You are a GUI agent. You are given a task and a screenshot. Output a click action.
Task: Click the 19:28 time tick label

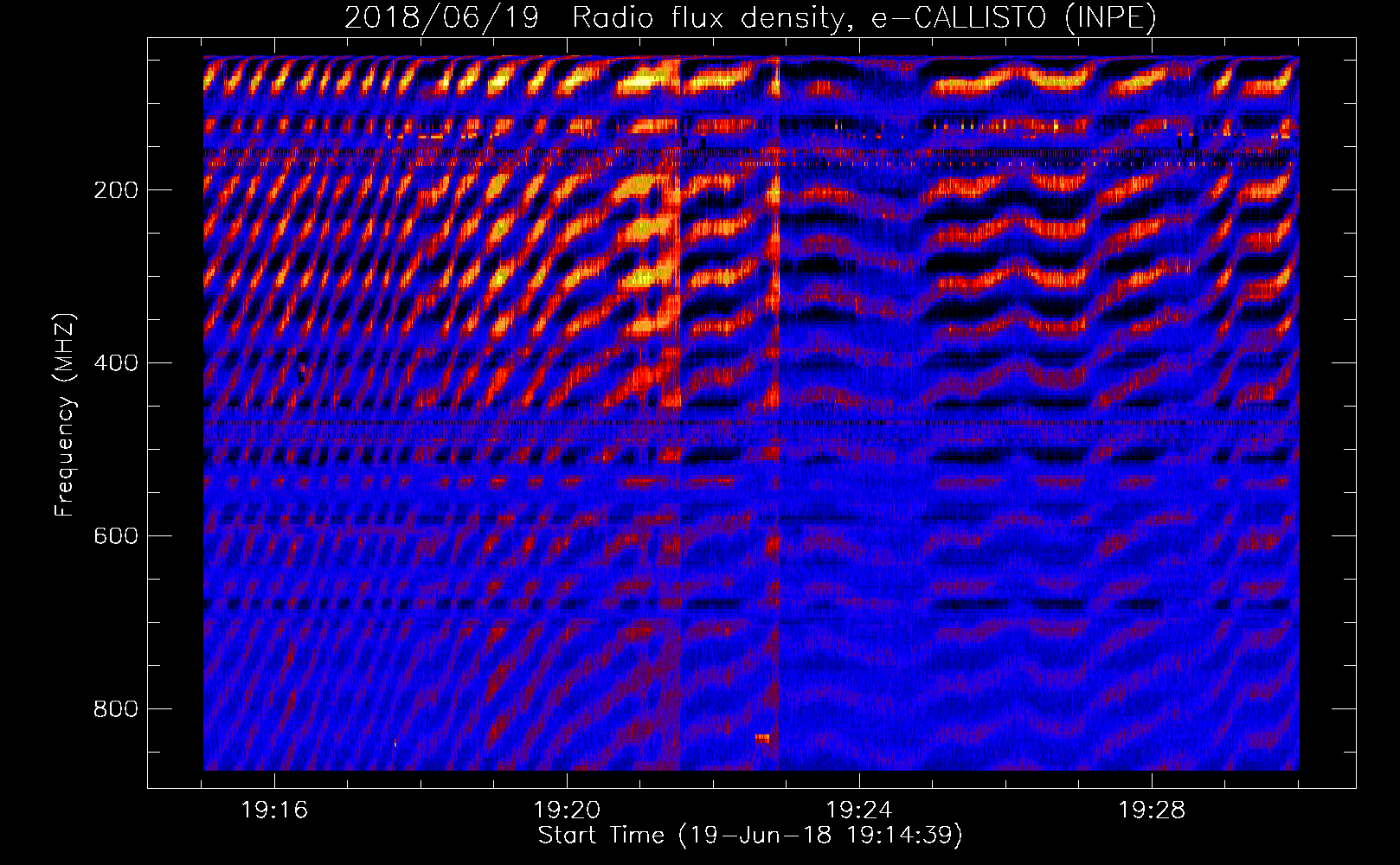tap(1152, 811)
